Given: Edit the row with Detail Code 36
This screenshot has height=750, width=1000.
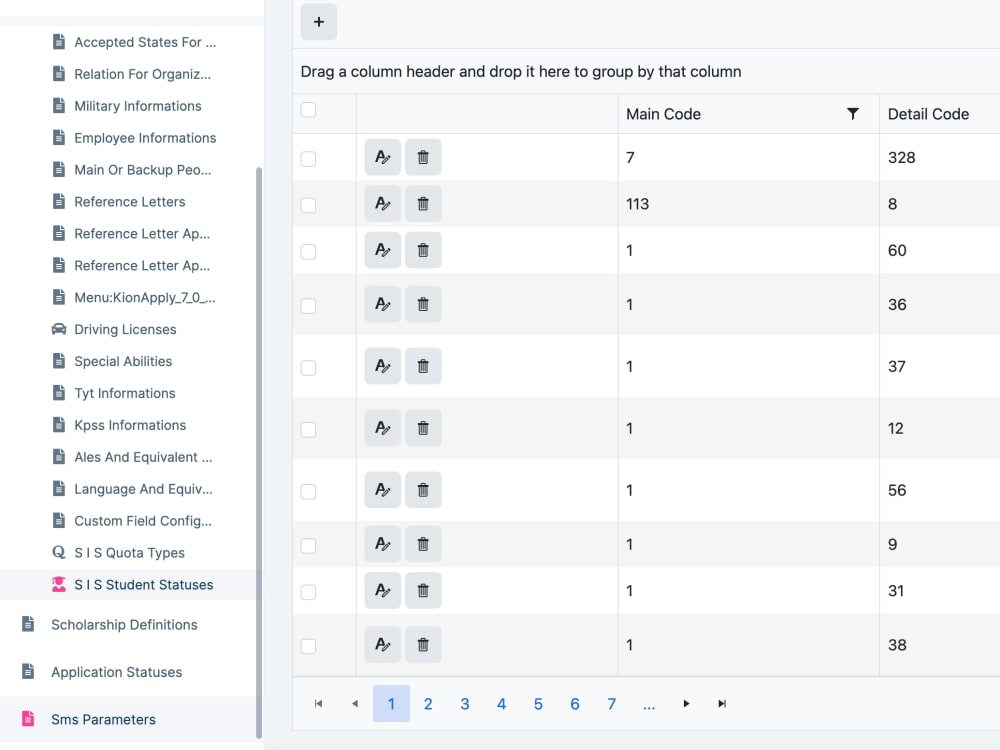Looking at the screenshot, I should [x=383, y=305].
